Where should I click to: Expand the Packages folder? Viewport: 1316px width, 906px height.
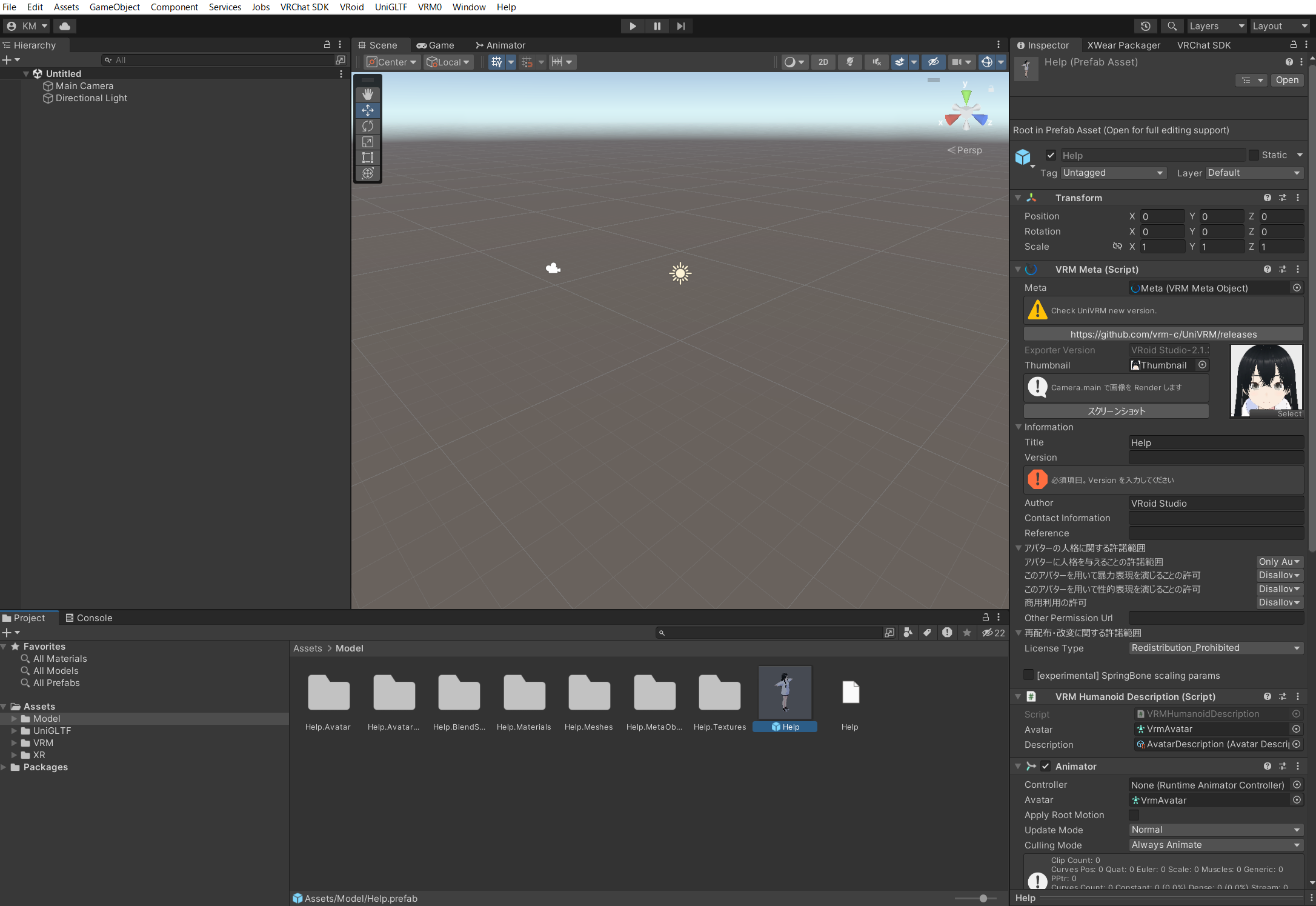pyautogui.click(x=4, y=767)
